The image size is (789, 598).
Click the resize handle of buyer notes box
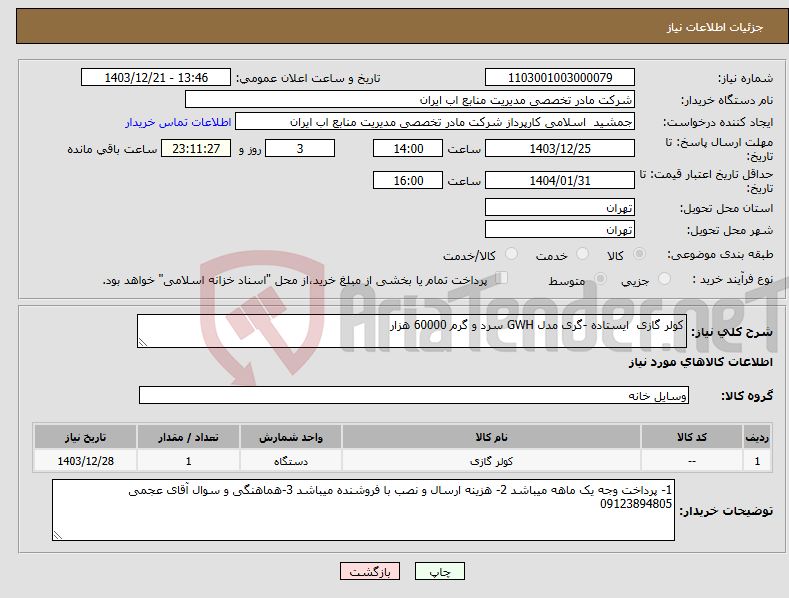pyautogui.click(x=58, y=535)
